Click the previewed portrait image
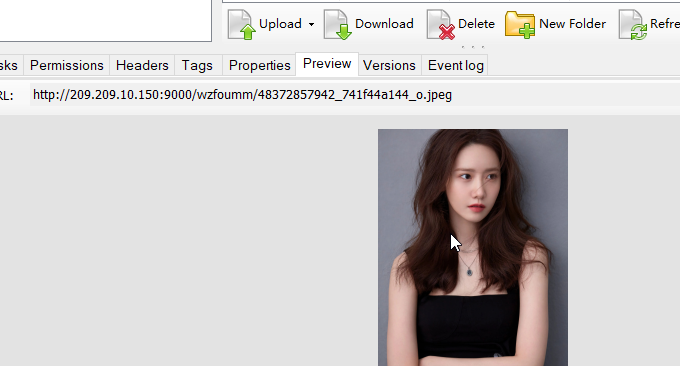This screenshot has width=680, height=366. point(473,247)
